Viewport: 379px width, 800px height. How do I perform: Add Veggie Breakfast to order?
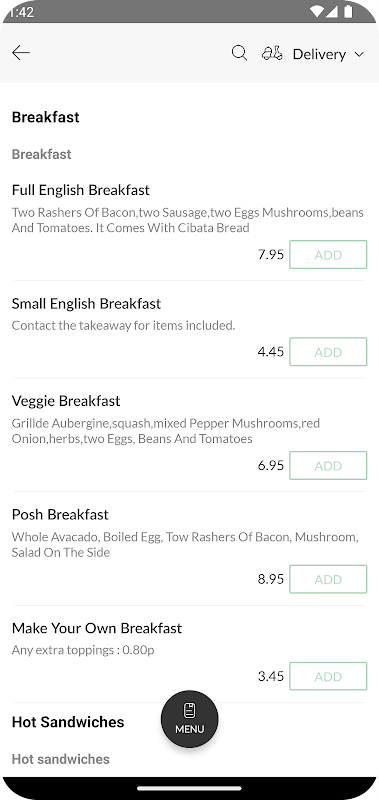[x=328, y=465]
